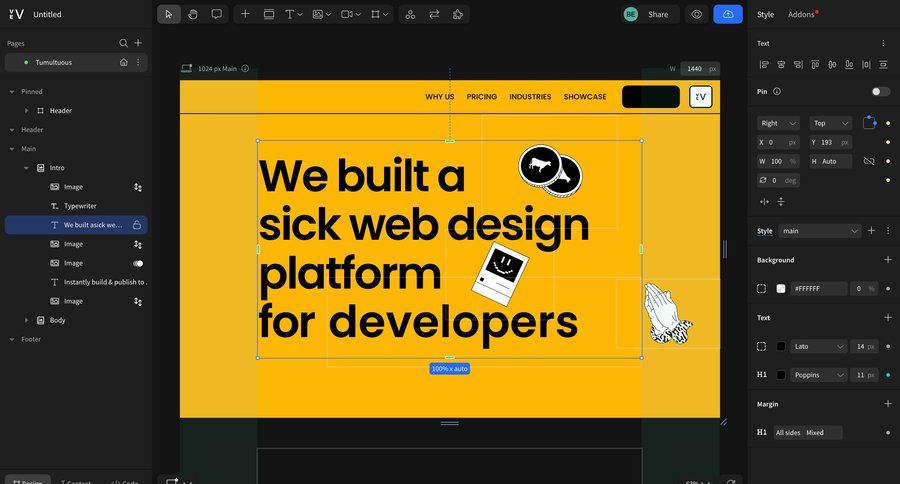Click the #FFFFFF background color swatch
Screen dimensions: 900x484
coord(781,289)
